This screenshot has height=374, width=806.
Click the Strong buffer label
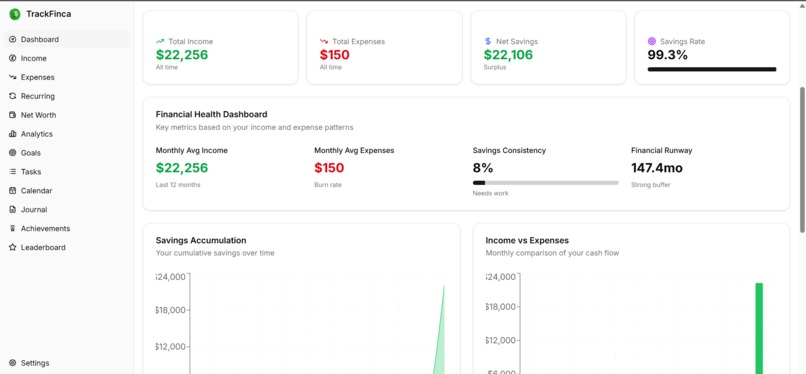tap(651, 184)
